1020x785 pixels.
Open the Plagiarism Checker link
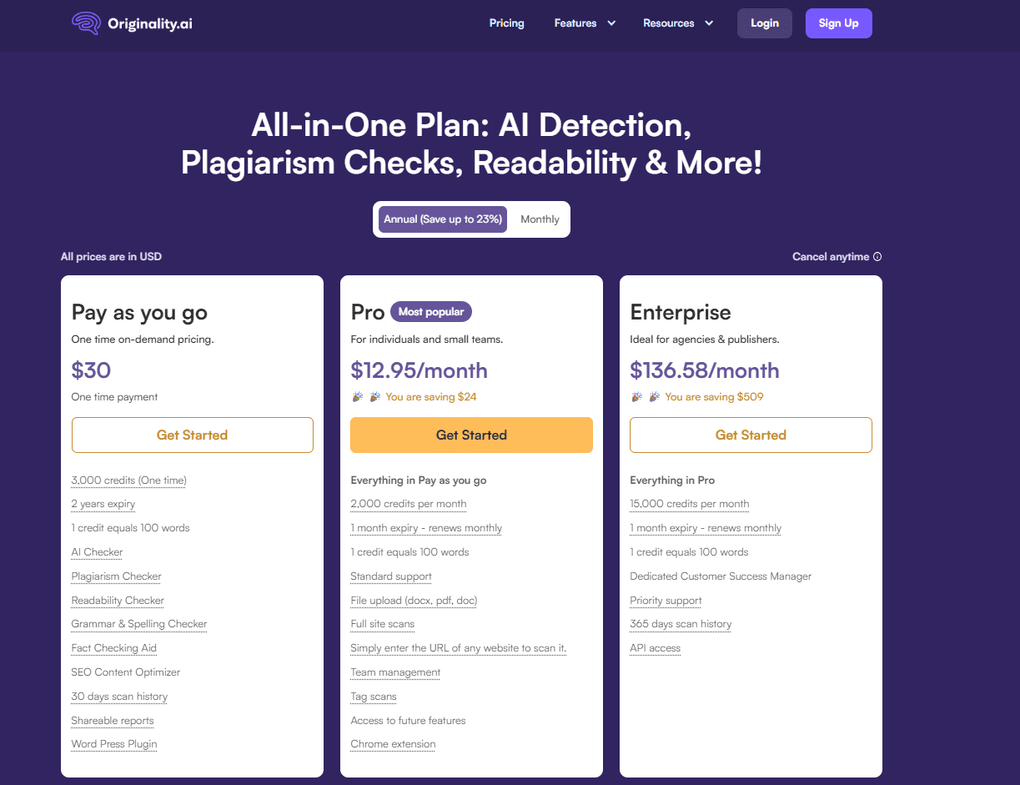(x=116, y=576)
